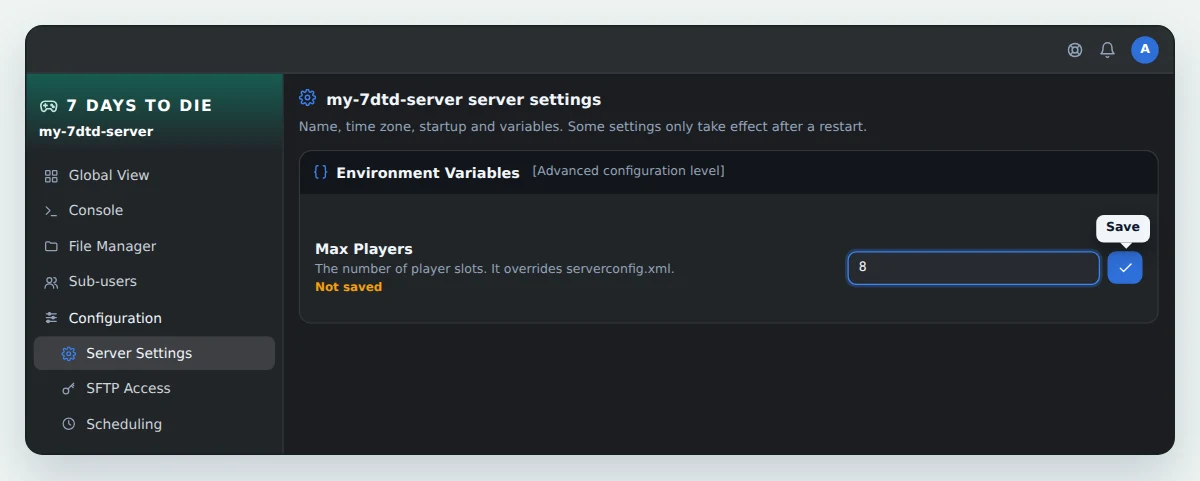Image resolution: width=1200 pixels, height=481 pixels.
Task: Open the user avatar "A" menu
Action: (x=1145, y=50)
